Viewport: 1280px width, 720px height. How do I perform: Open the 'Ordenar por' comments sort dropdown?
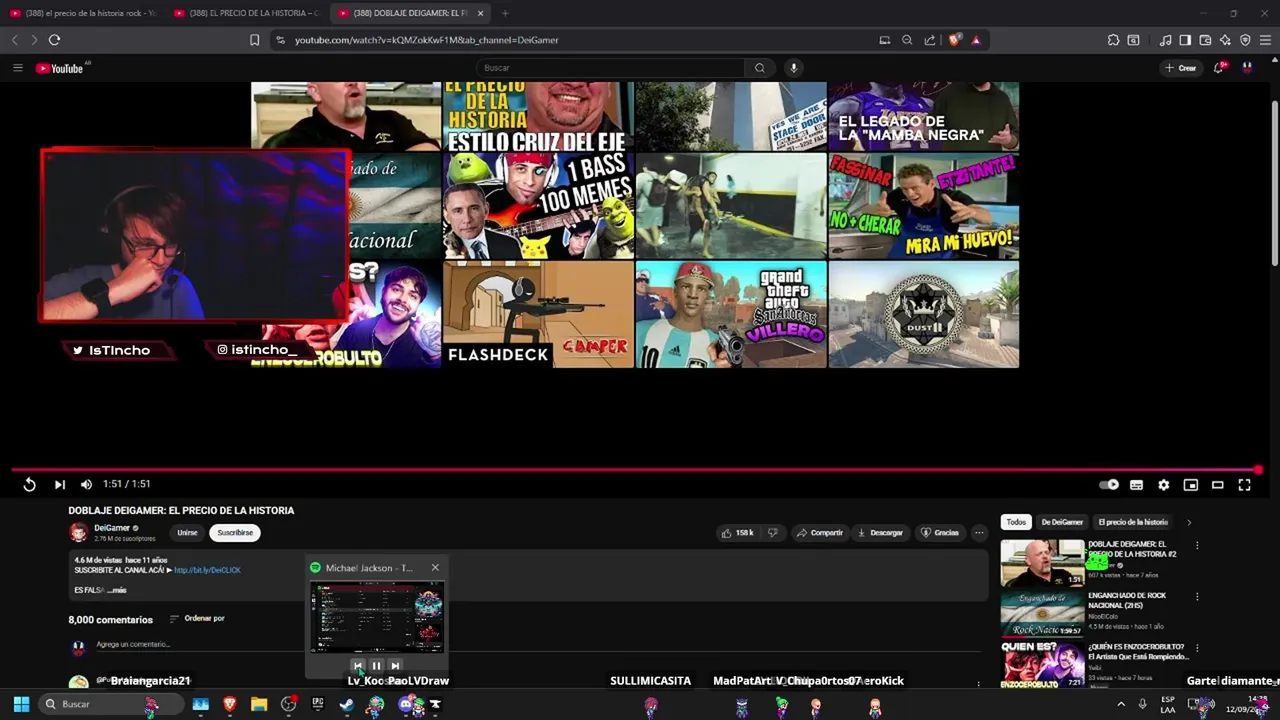pyautogui.click(x=197, y=619)
